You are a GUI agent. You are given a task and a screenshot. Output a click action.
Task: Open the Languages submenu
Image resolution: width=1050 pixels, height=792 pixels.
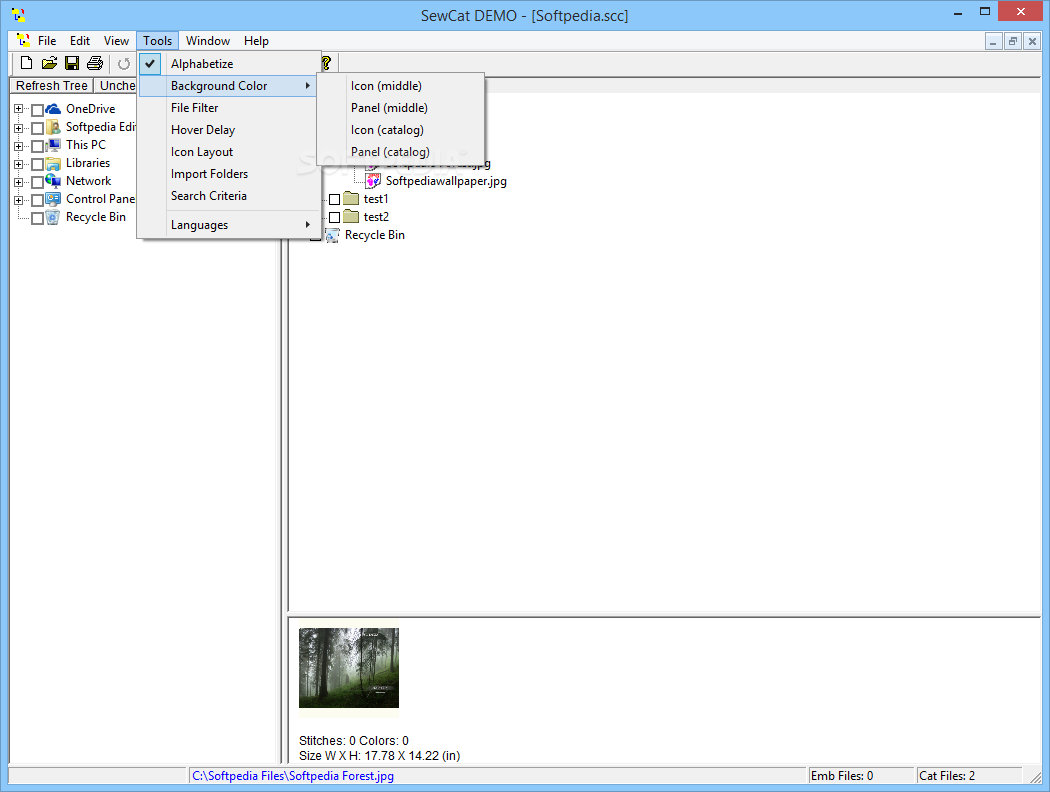point(228,225)
